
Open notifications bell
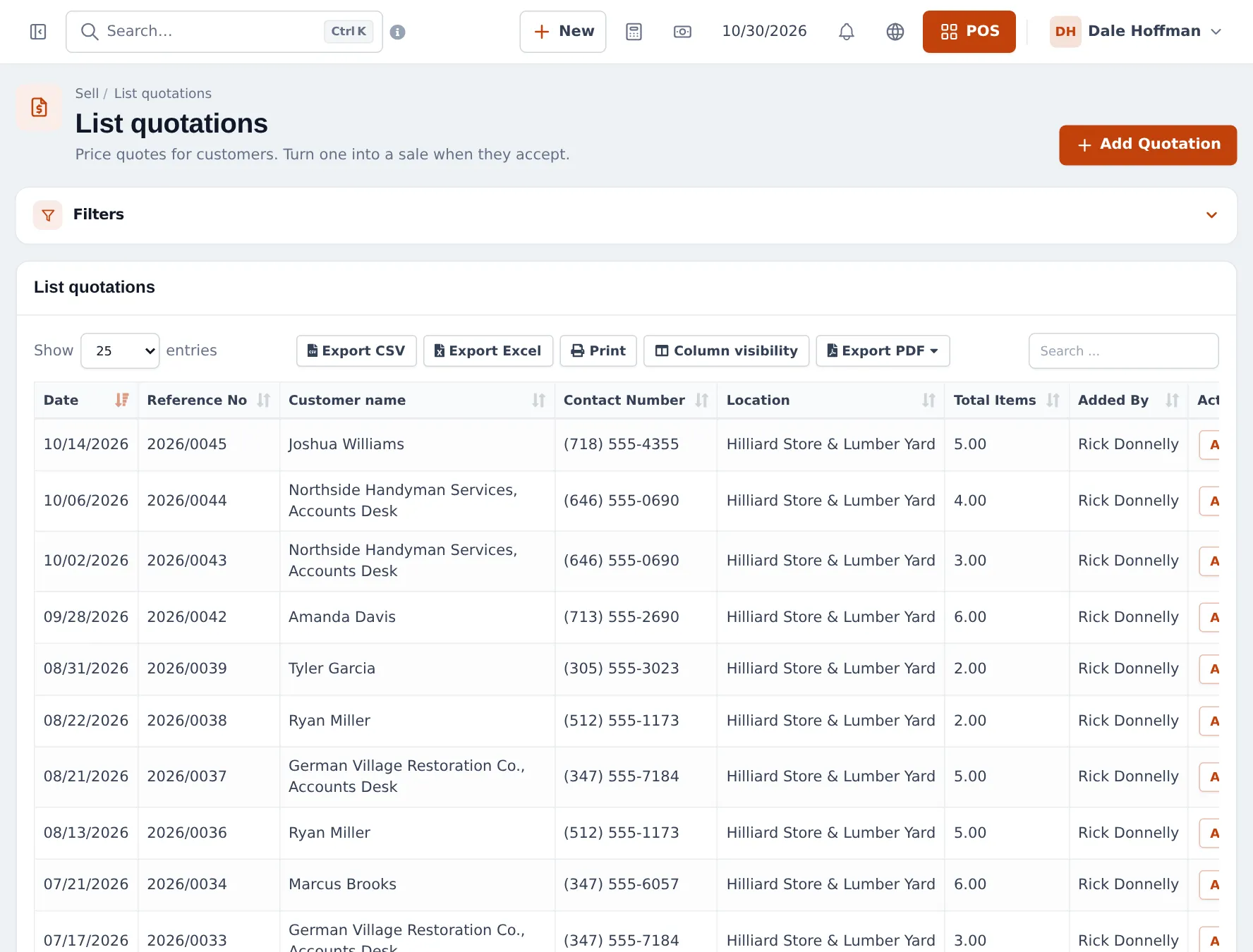coord(847,32)
